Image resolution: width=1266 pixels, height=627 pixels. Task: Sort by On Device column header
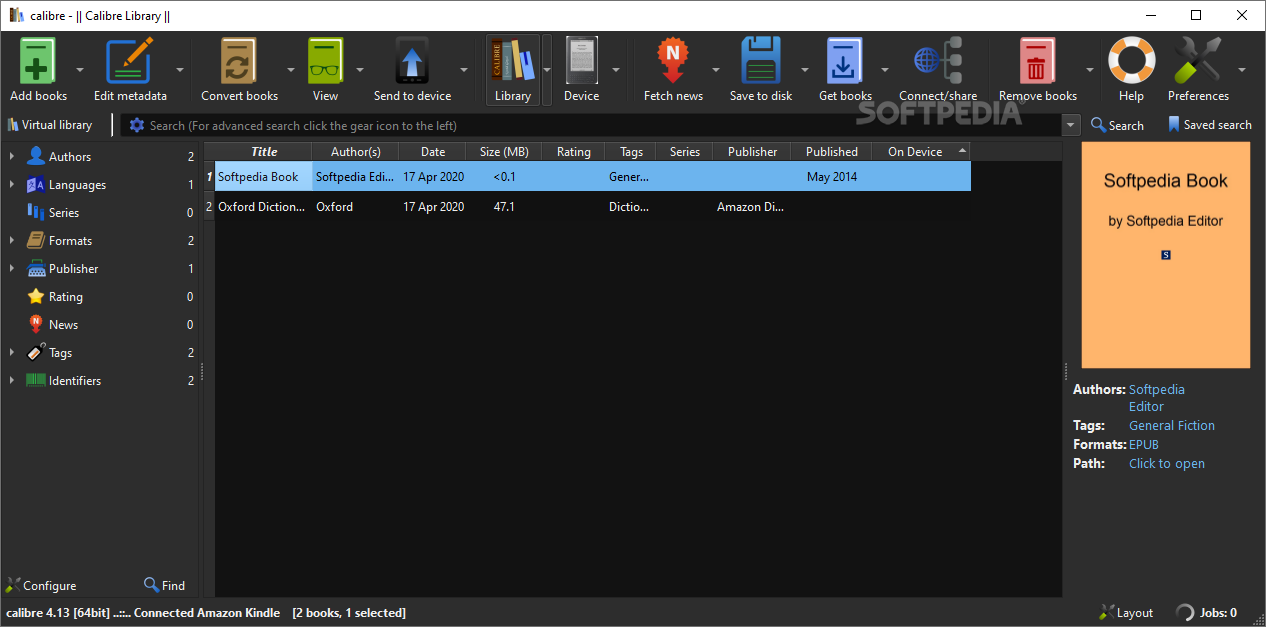pos(921,152)
